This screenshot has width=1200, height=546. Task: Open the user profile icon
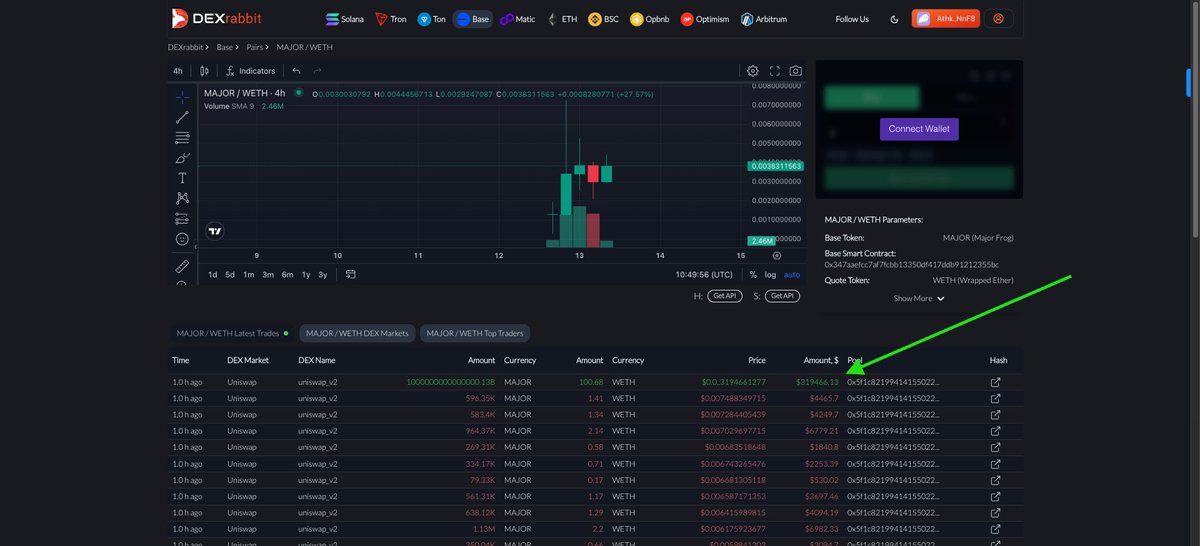(x=998, y=19)
